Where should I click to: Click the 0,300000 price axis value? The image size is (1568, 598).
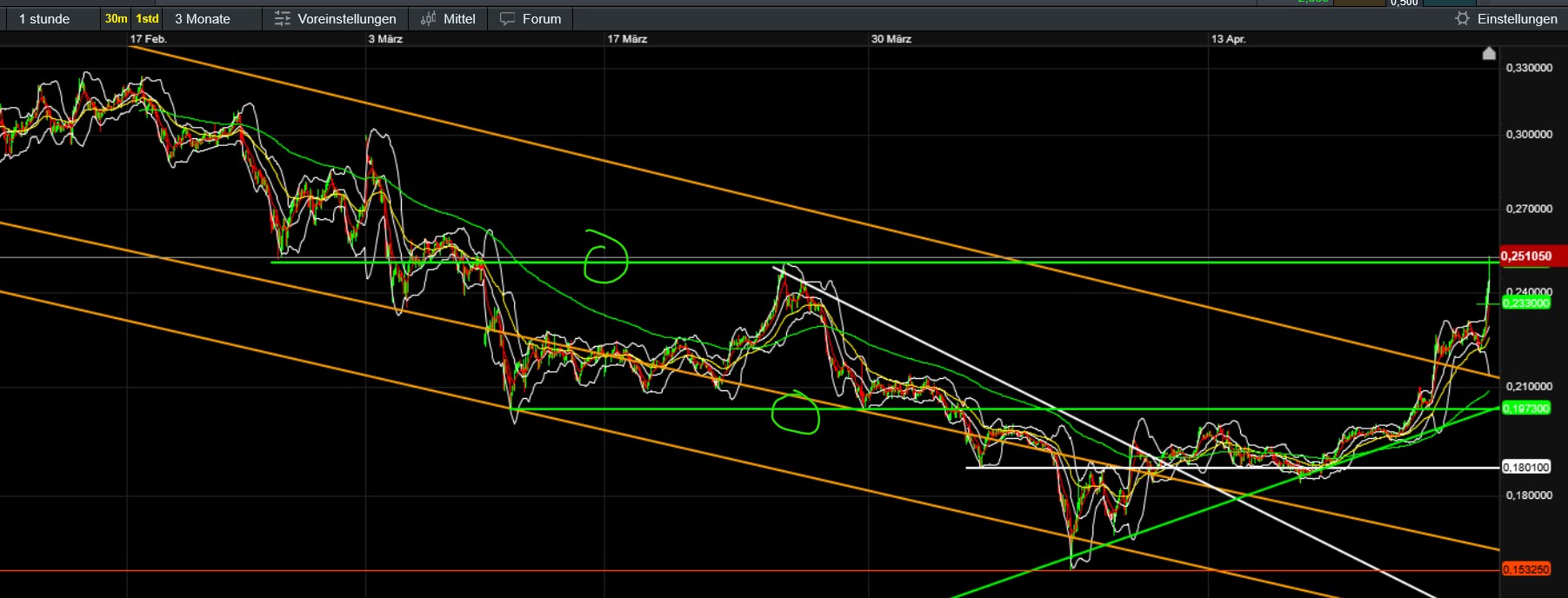pos(1529,135)
